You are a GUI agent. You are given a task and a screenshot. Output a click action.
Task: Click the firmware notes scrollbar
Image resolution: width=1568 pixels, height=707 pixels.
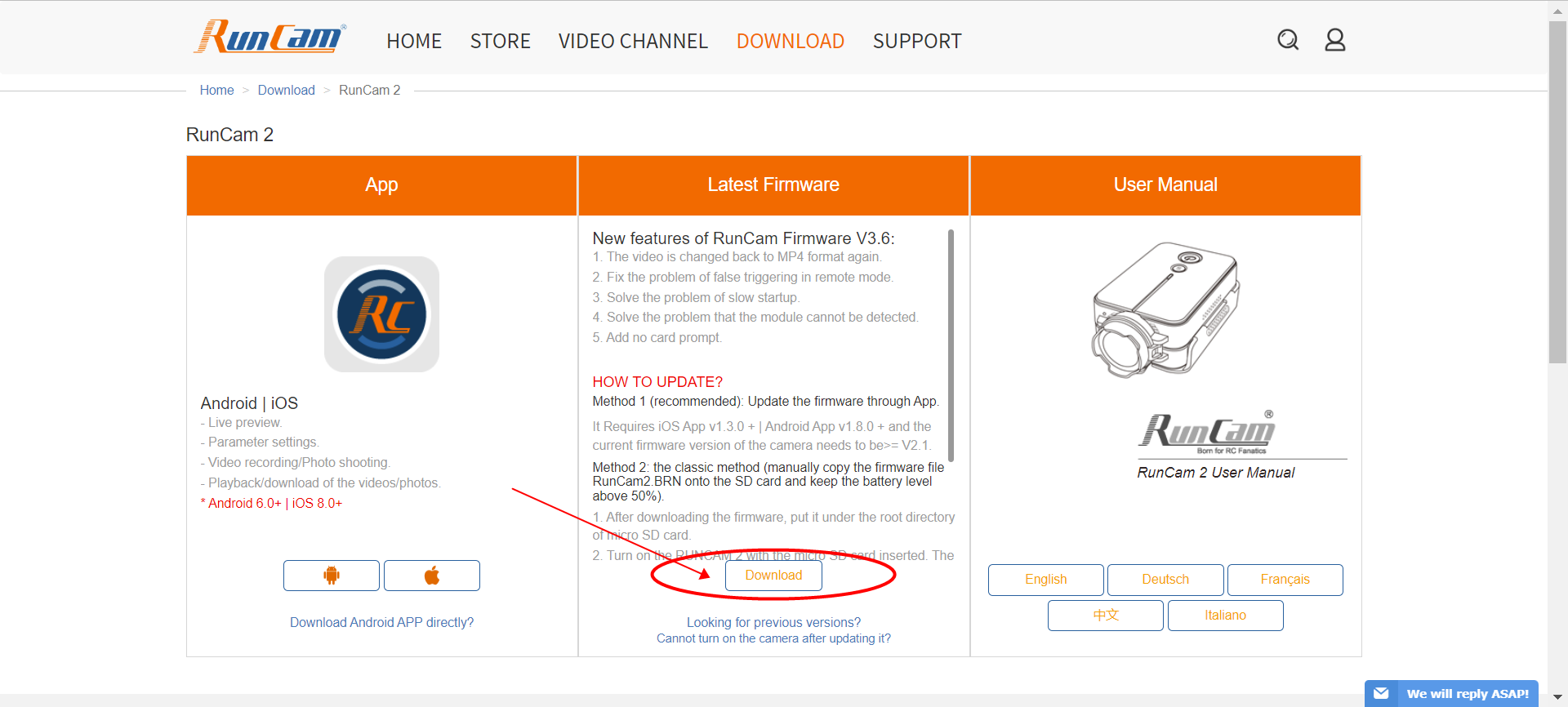951,343
